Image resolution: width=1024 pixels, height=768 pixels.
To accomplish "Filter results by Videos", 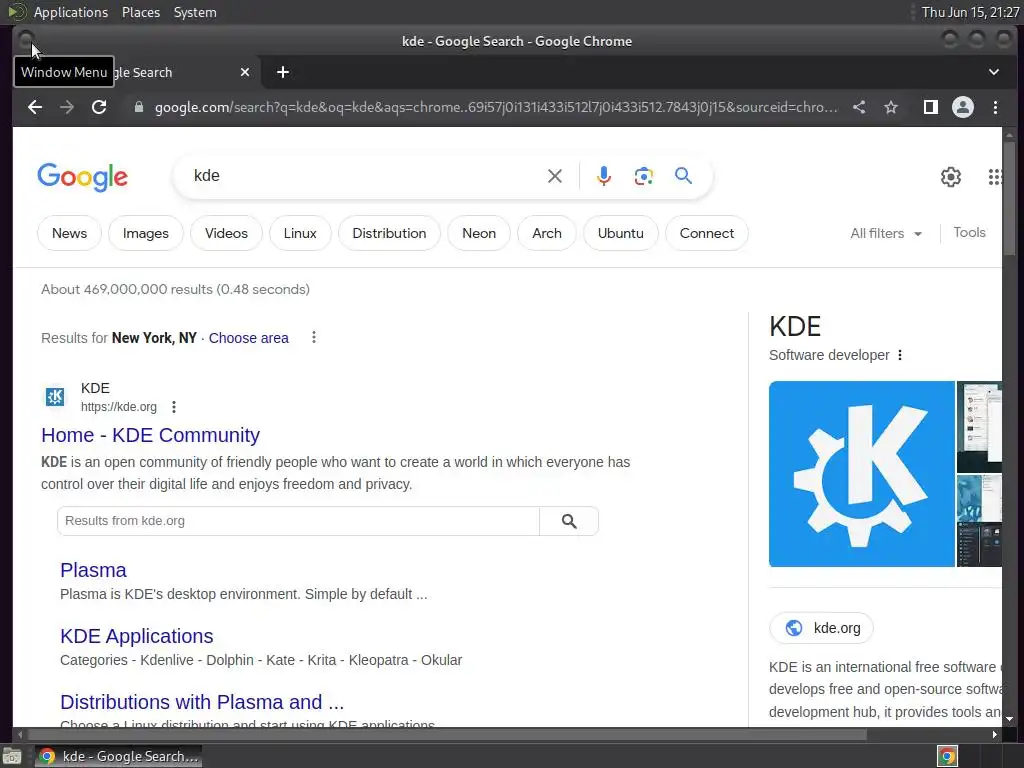I will point(226,233).
